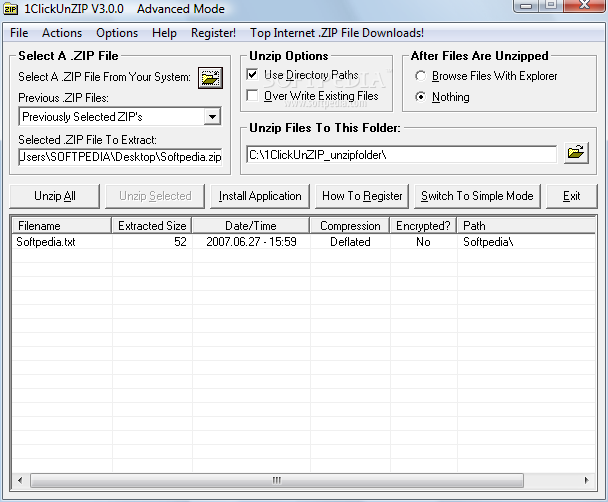Screen dimensions: 608x502
Task: Click the Deflated compression cell
Action: coord(350,242)
